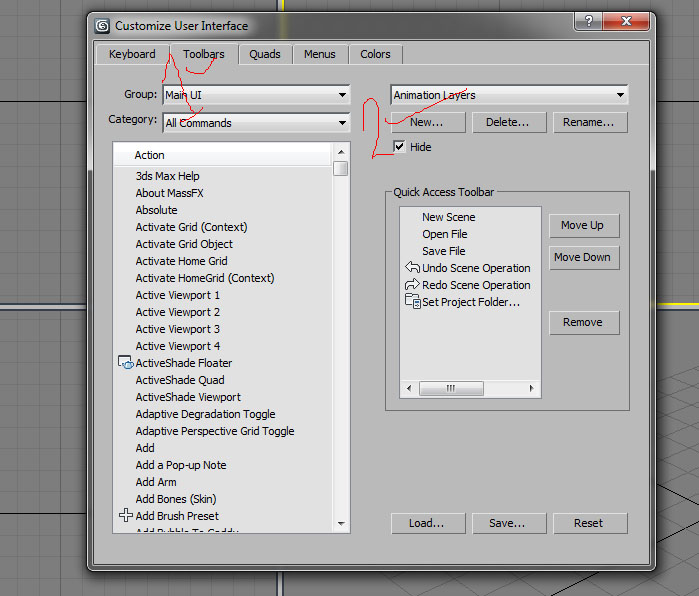Toggle the Hide checkbox

(x=400, y=147)
